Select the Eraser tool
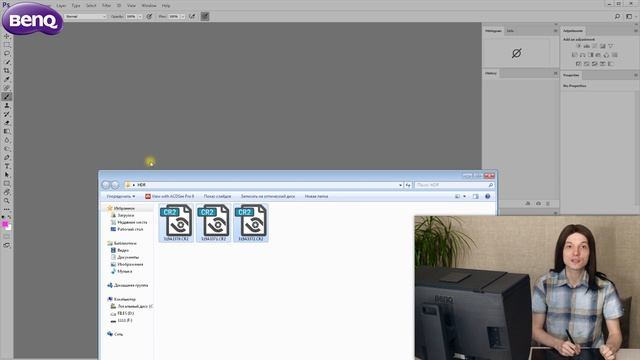Screen dimensions: 640x360 point(7,122)
